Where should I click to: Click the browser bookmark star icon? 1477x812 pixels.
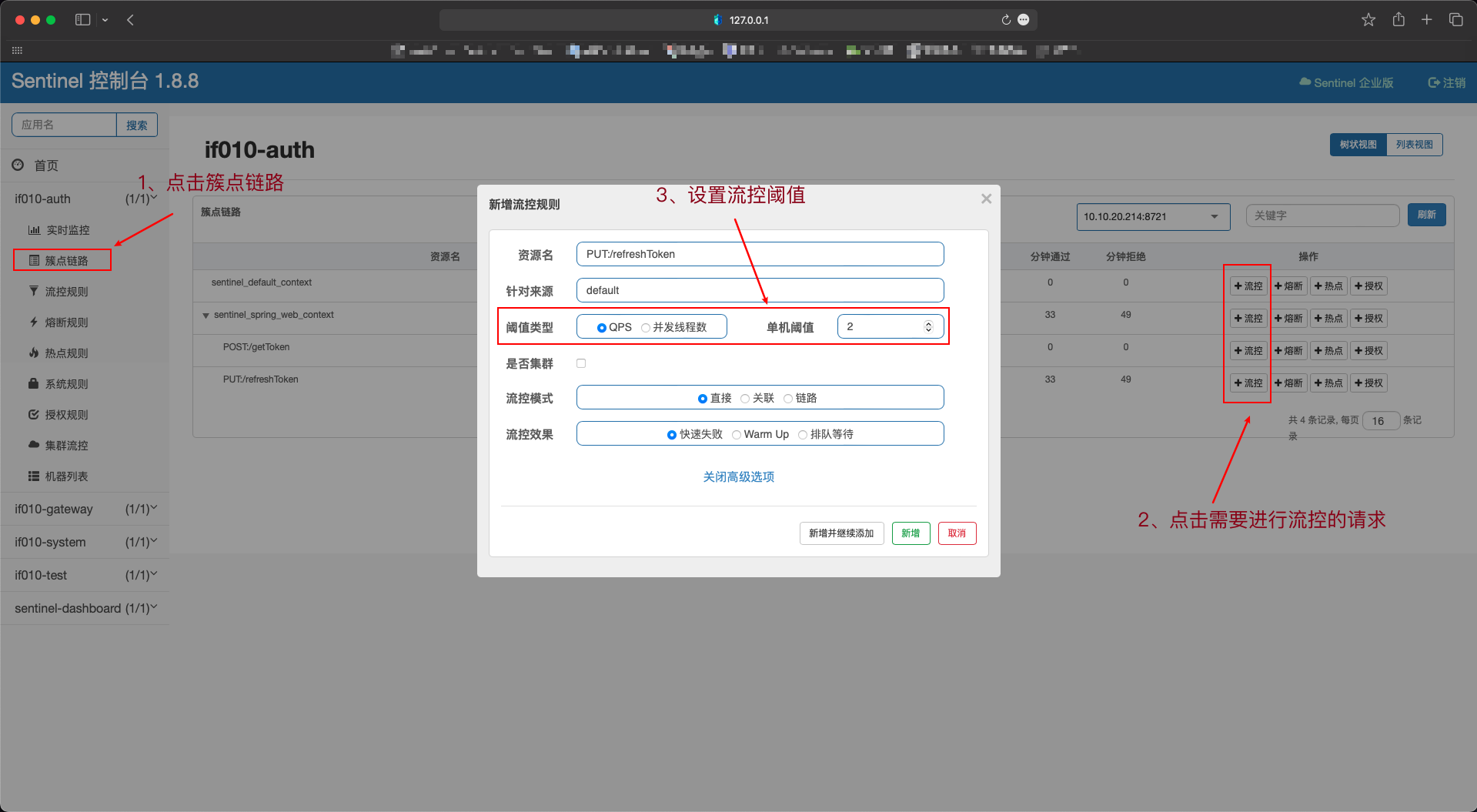1368,20
